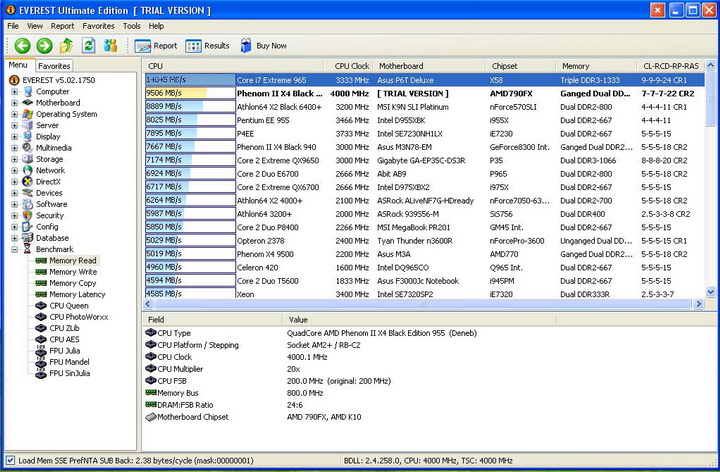This screenshot has height=472, width=720.
Task: Select the Core i7 Extreme 965 row
Action: pos(425,80)
